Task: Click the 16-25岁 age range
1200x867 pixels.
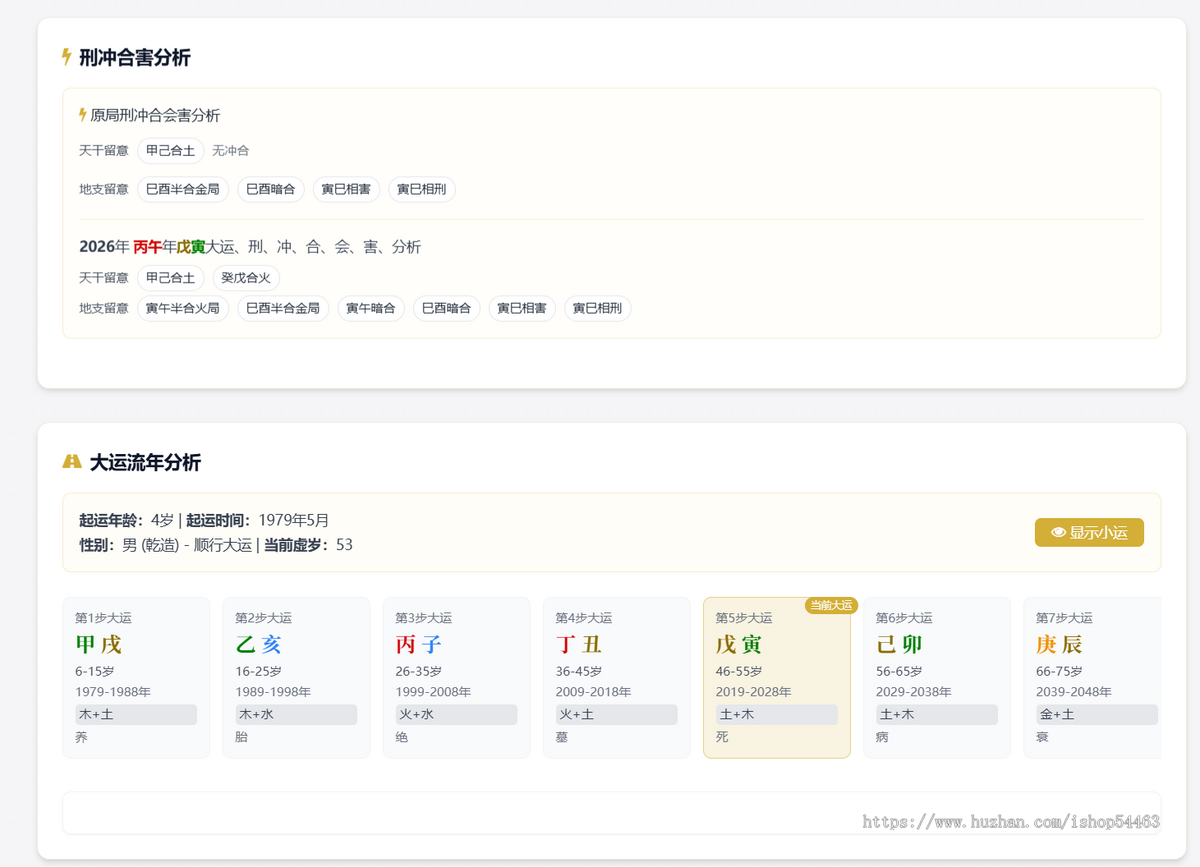Action: (259, 672)
